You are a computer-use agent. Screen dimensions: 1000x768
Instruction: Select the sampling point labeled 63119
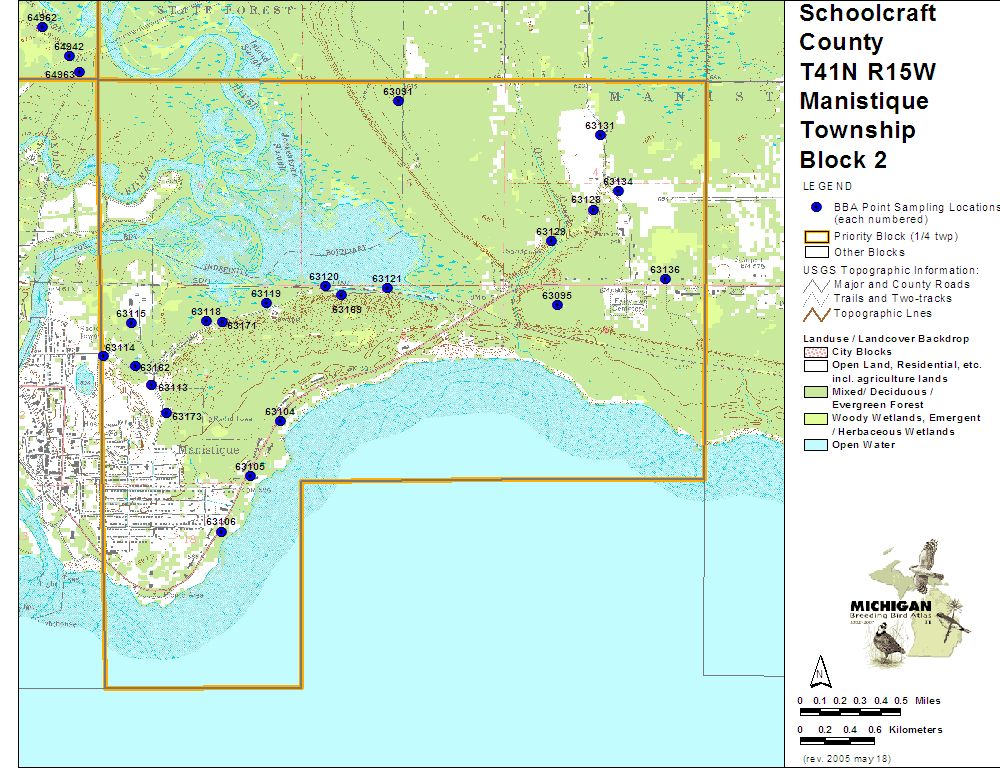pyautogui.click(x=265, y=303)
